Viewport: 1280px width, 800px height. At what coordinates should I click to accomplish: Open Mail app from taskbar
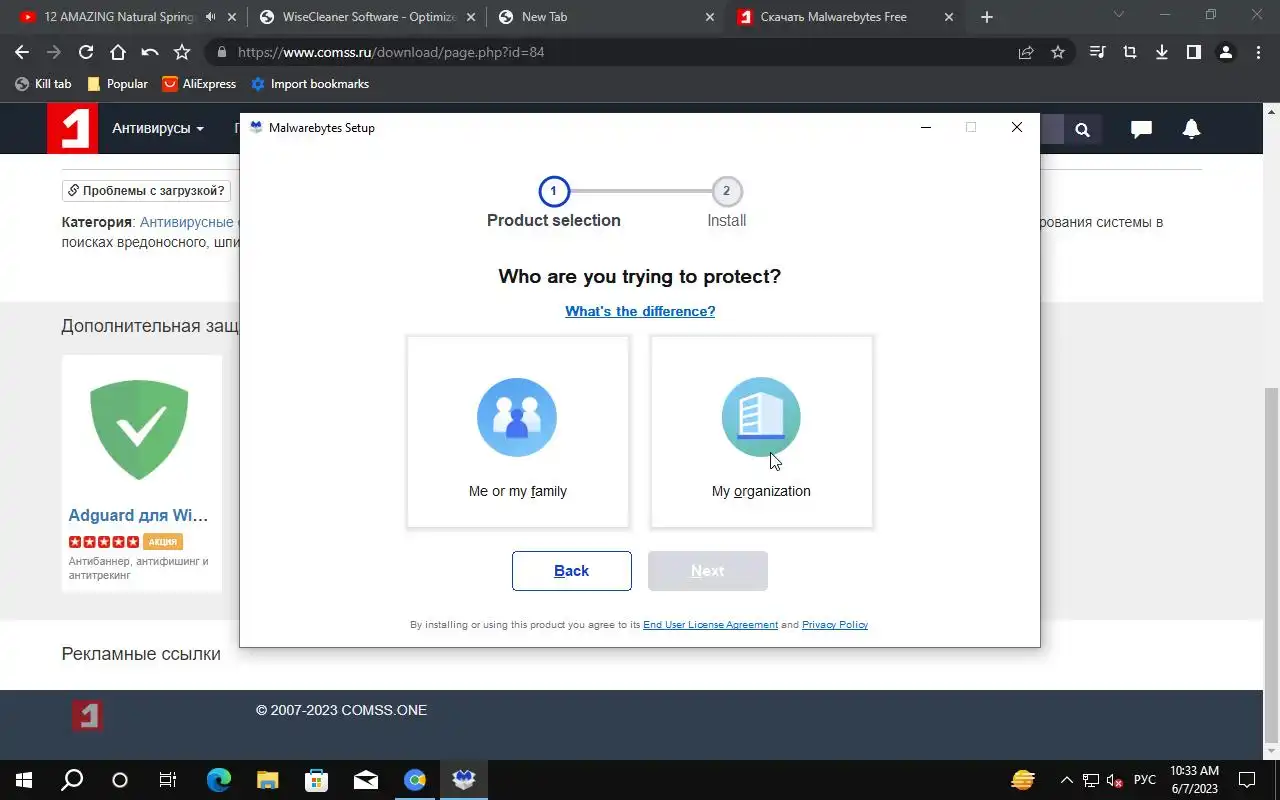(366, 780)
